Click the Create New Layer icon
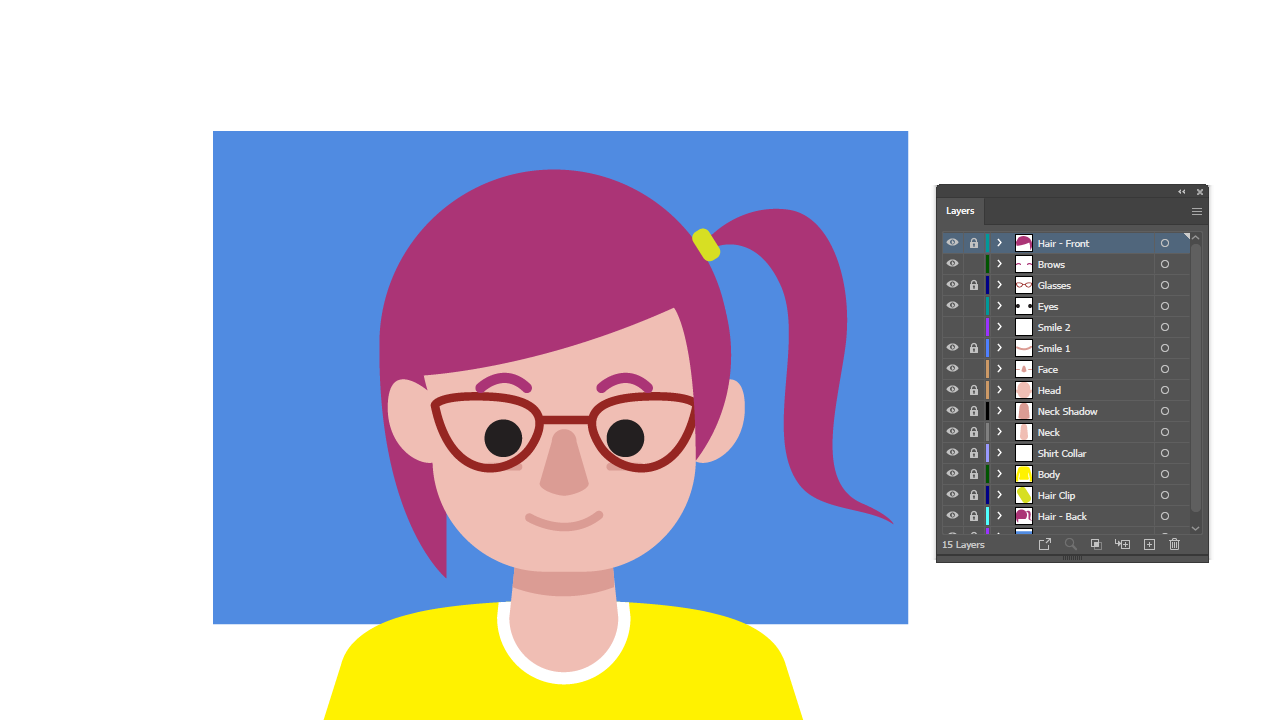 [x=1149, y=544]
